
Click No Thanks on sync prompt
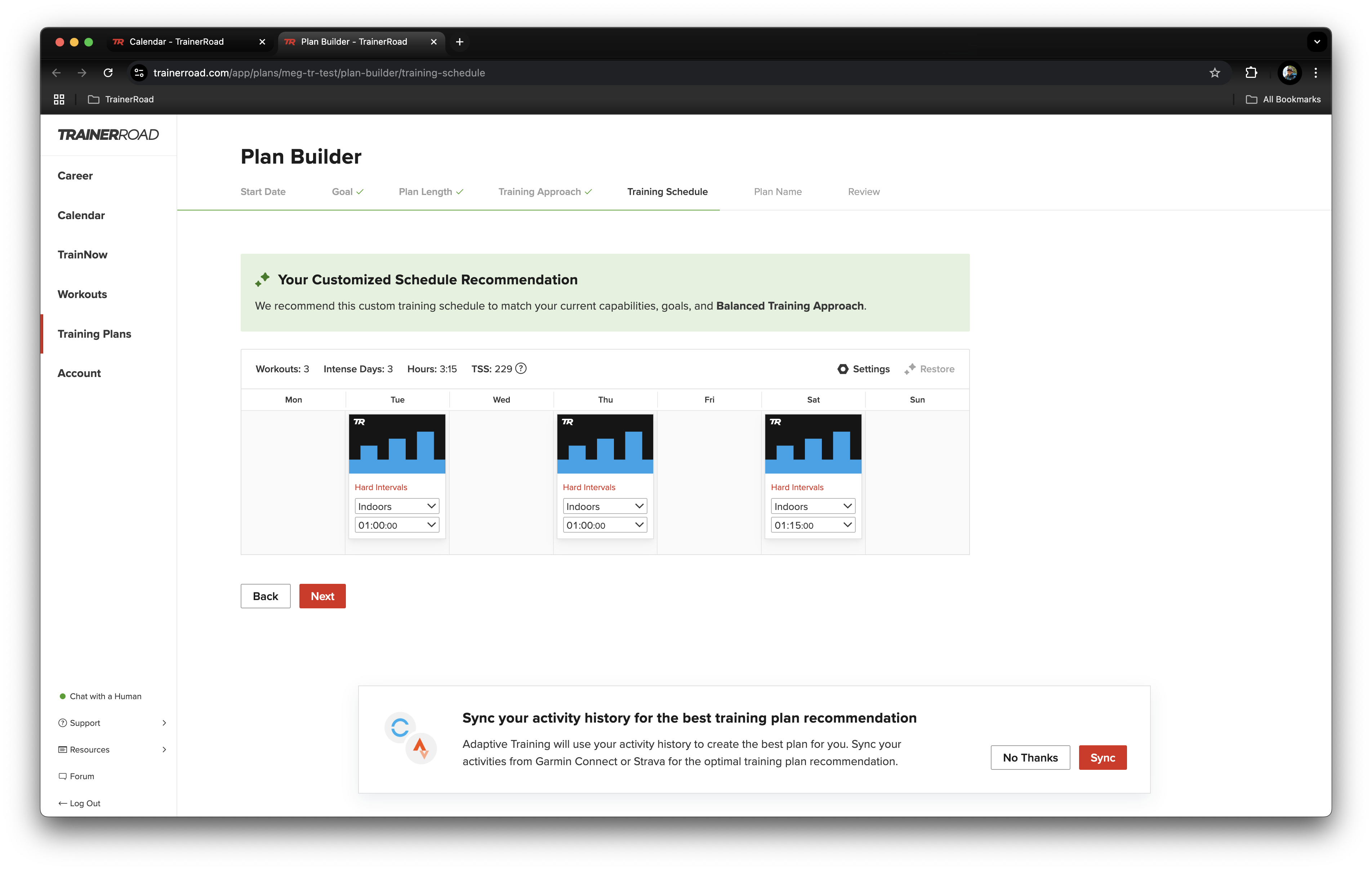pyautogui.click(x=1030, y=758)
